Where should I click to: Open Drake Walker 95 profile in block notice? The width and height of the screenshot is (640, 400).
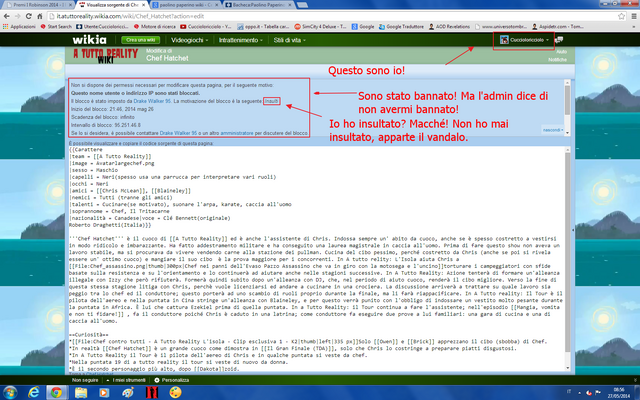point(152,101)
